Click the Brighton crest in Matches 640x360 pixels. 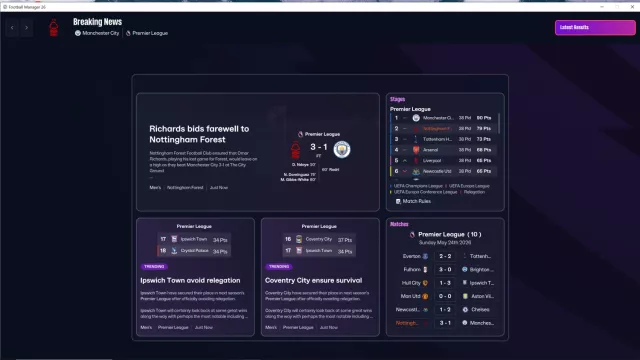465,269
